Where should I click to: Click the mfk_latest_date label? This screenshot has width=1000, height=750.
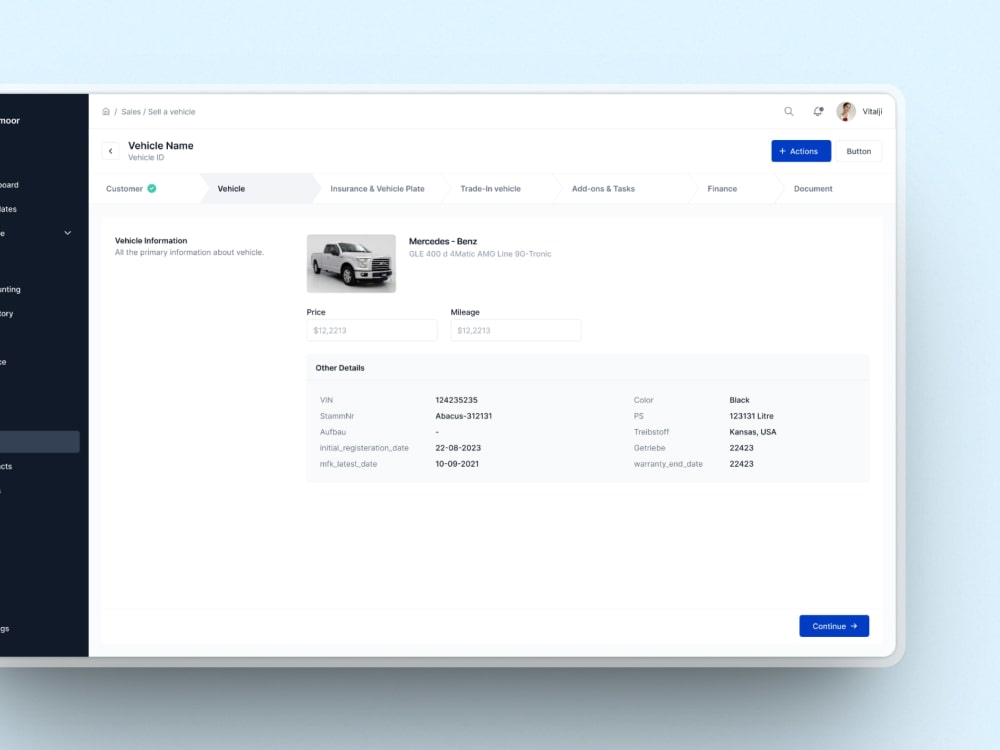pos(348,464)
